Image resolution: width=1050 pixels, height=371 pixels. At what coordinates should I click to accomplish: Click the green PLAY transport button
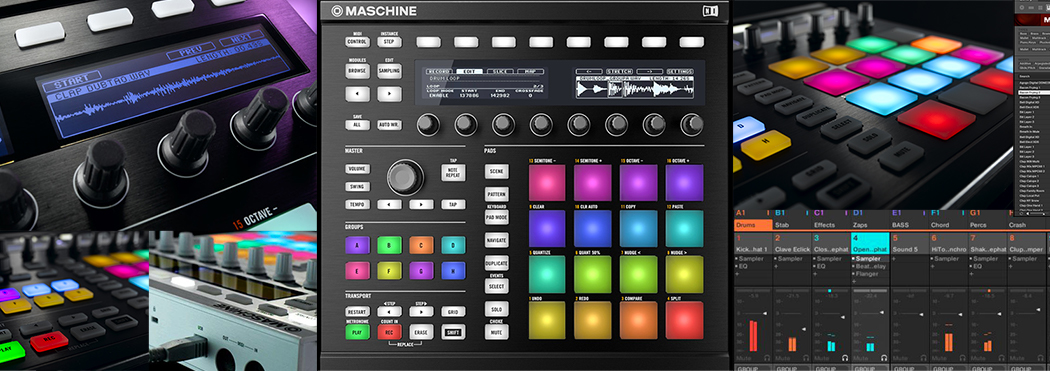coord(357,331)
